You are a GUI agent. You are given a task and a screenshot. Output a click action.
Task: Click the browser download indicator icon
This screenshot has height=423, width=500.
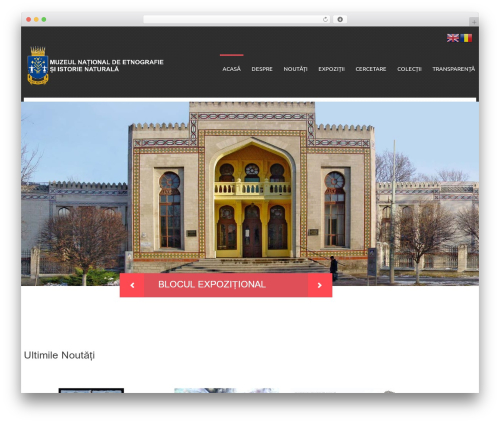340,19
